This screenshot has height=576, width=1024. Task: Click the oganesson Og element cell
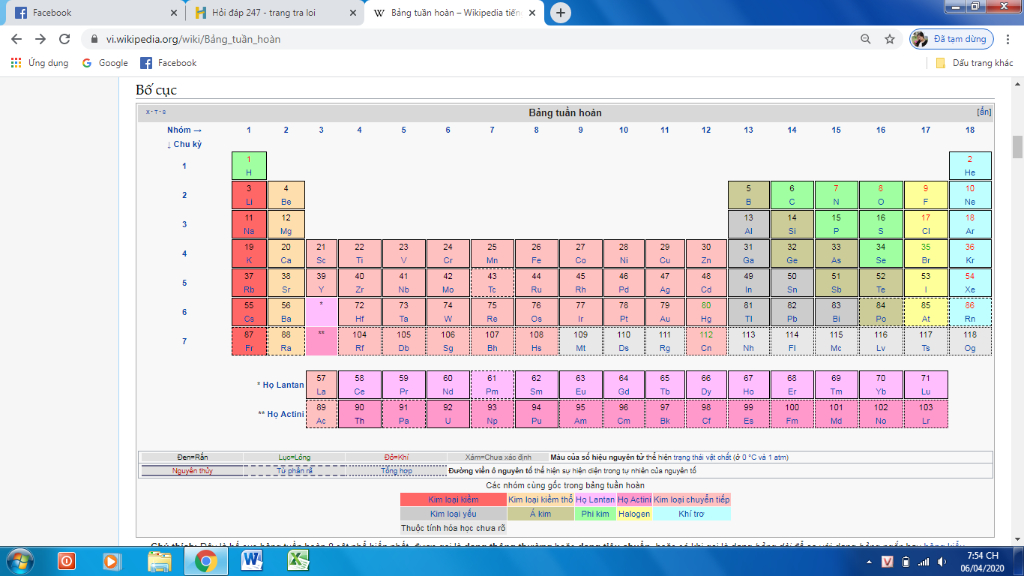coord(970,341)
